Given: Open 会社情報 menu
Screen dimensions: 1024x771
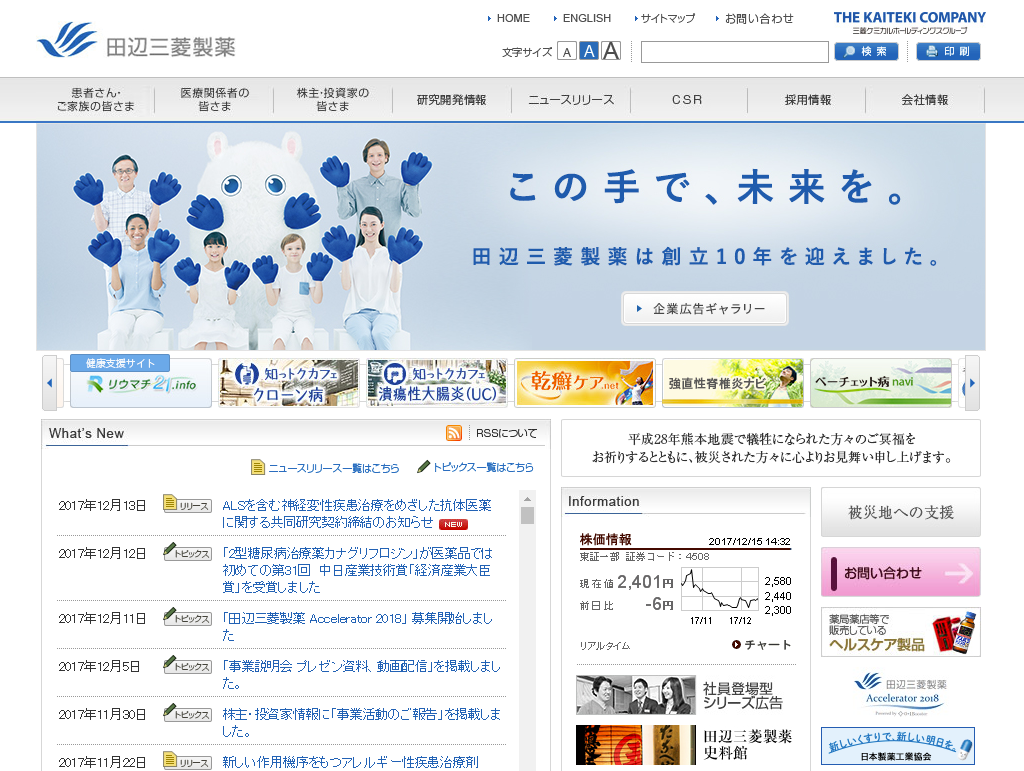Looking at the screenshot, I should (925, 100).
